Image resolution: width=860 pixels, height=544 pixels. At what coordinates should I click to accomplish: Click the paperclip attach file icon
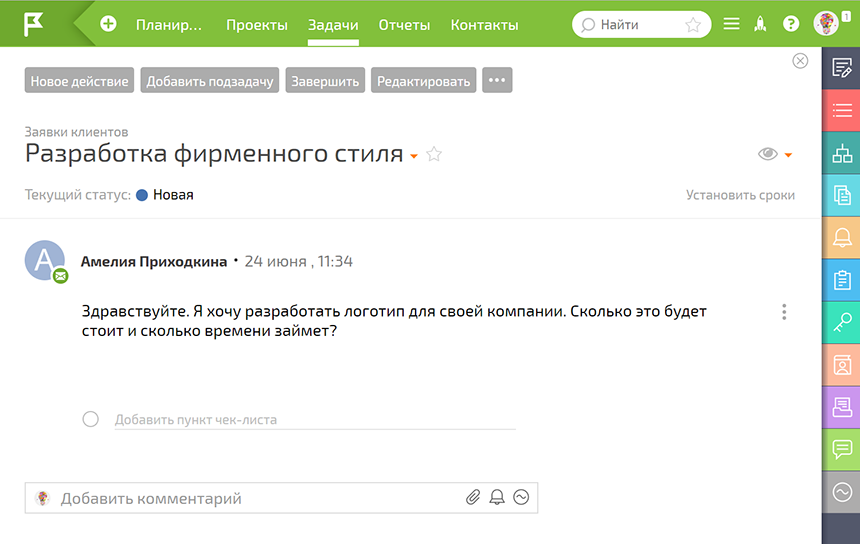pyautogui.click(x=473, y=498)
